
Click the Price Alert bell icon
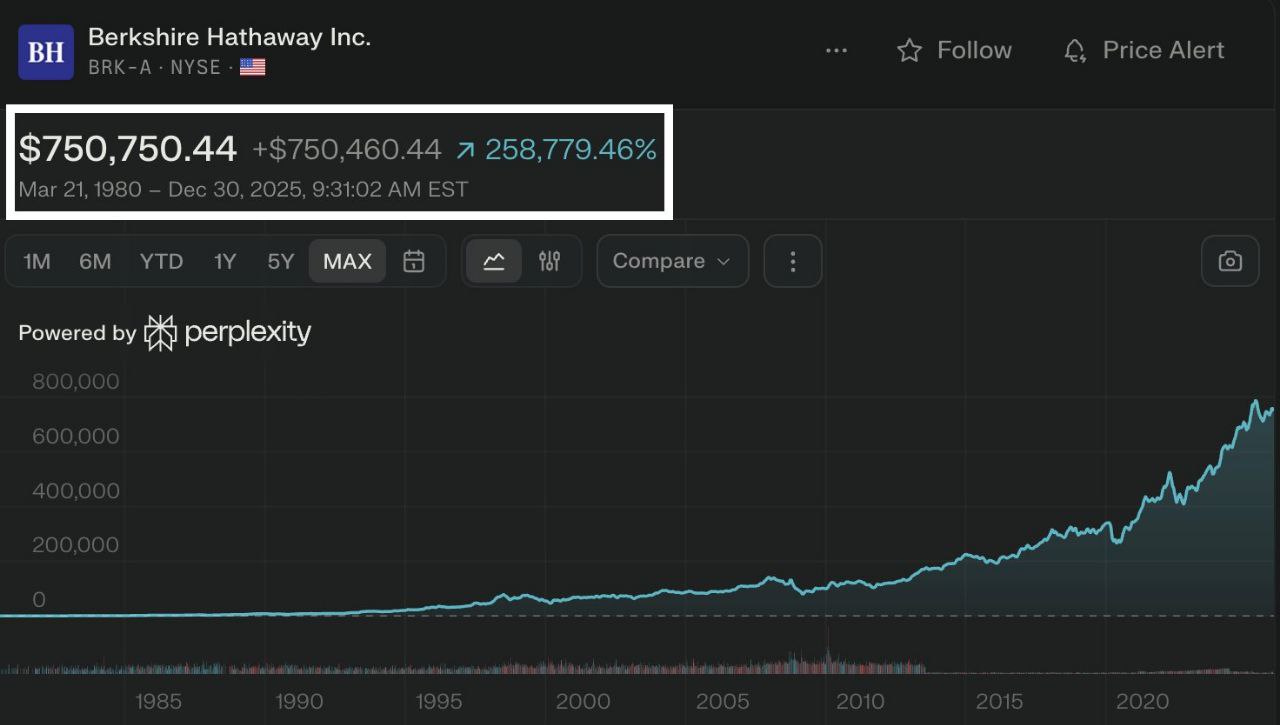coord(1074,50)
